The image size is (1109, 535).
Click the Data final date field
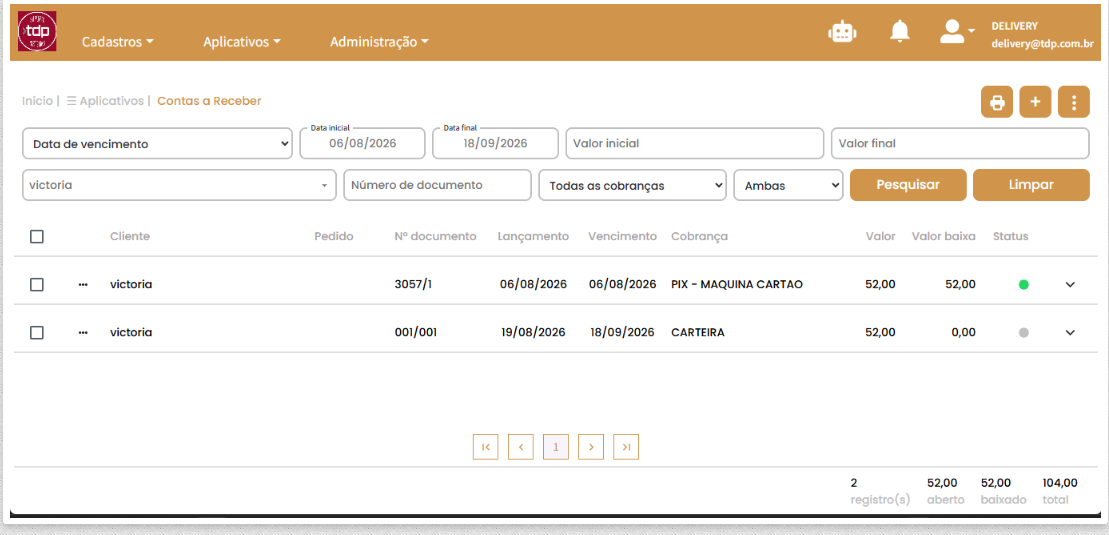point(495,144)
